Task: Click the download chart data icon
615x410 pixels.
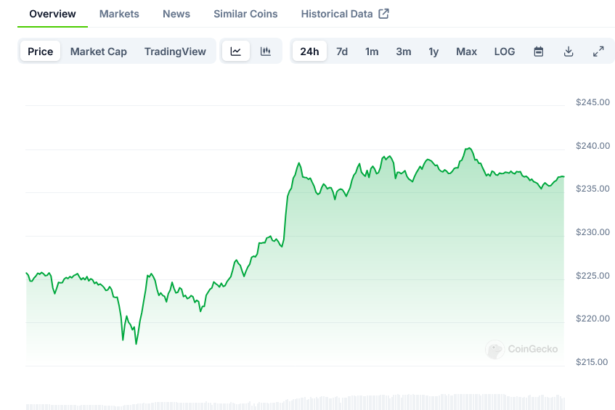Action: [568, 51]
